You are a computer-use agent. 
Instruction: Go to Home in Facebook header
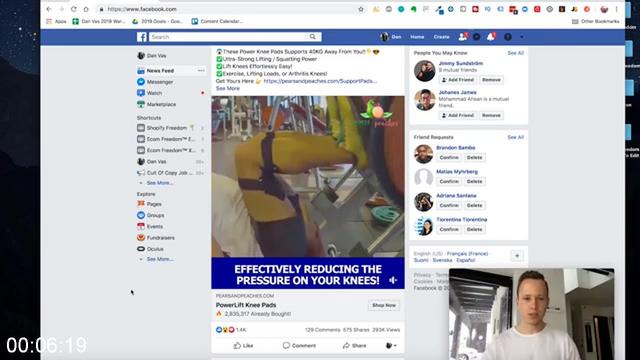coord(417,37)
